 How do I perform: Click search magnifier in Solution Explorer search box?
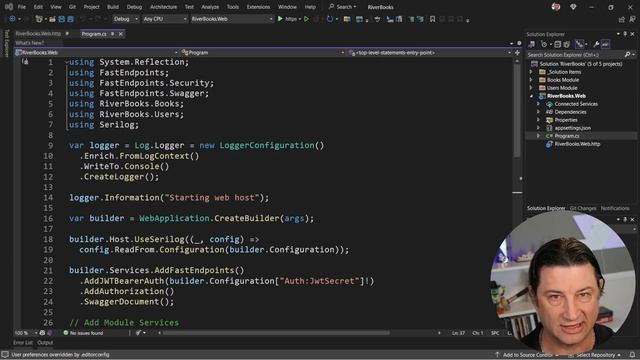point(627,55)
